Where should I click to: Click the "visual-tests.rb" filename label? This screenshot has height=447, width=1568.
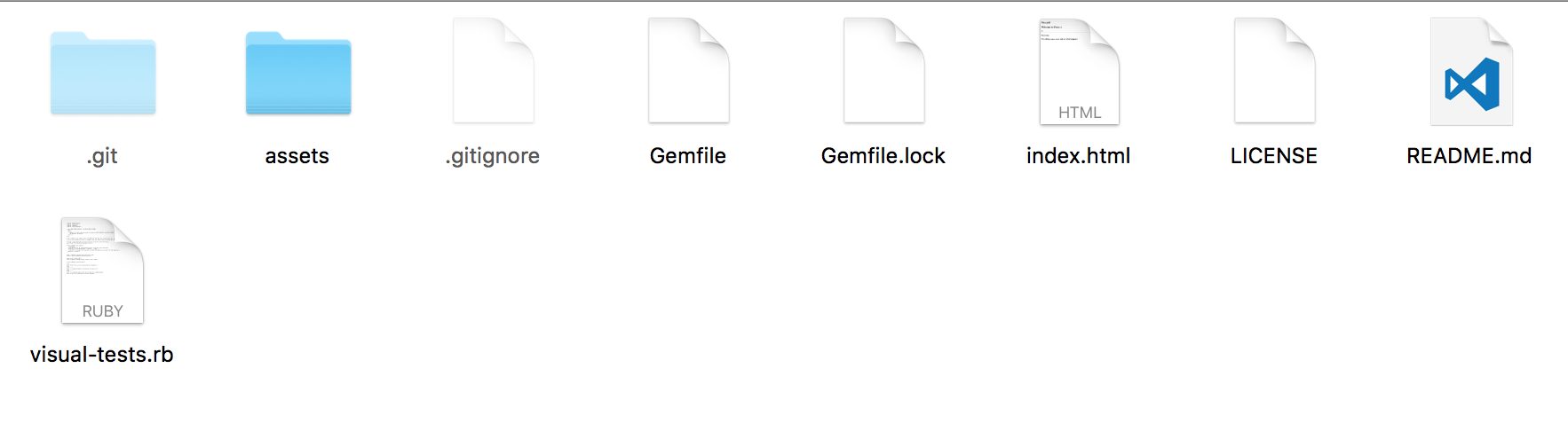point(102,355)
